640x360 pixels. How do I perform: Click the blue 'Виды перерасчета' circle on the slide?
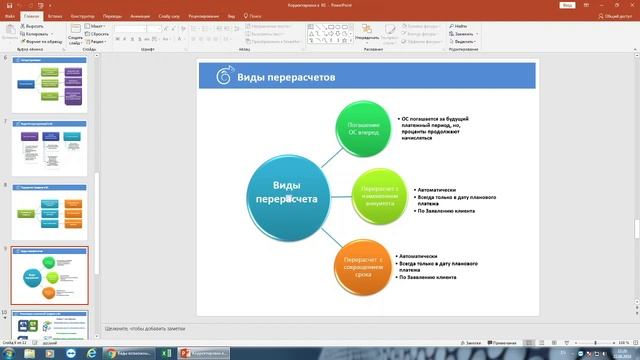[288, 198]
